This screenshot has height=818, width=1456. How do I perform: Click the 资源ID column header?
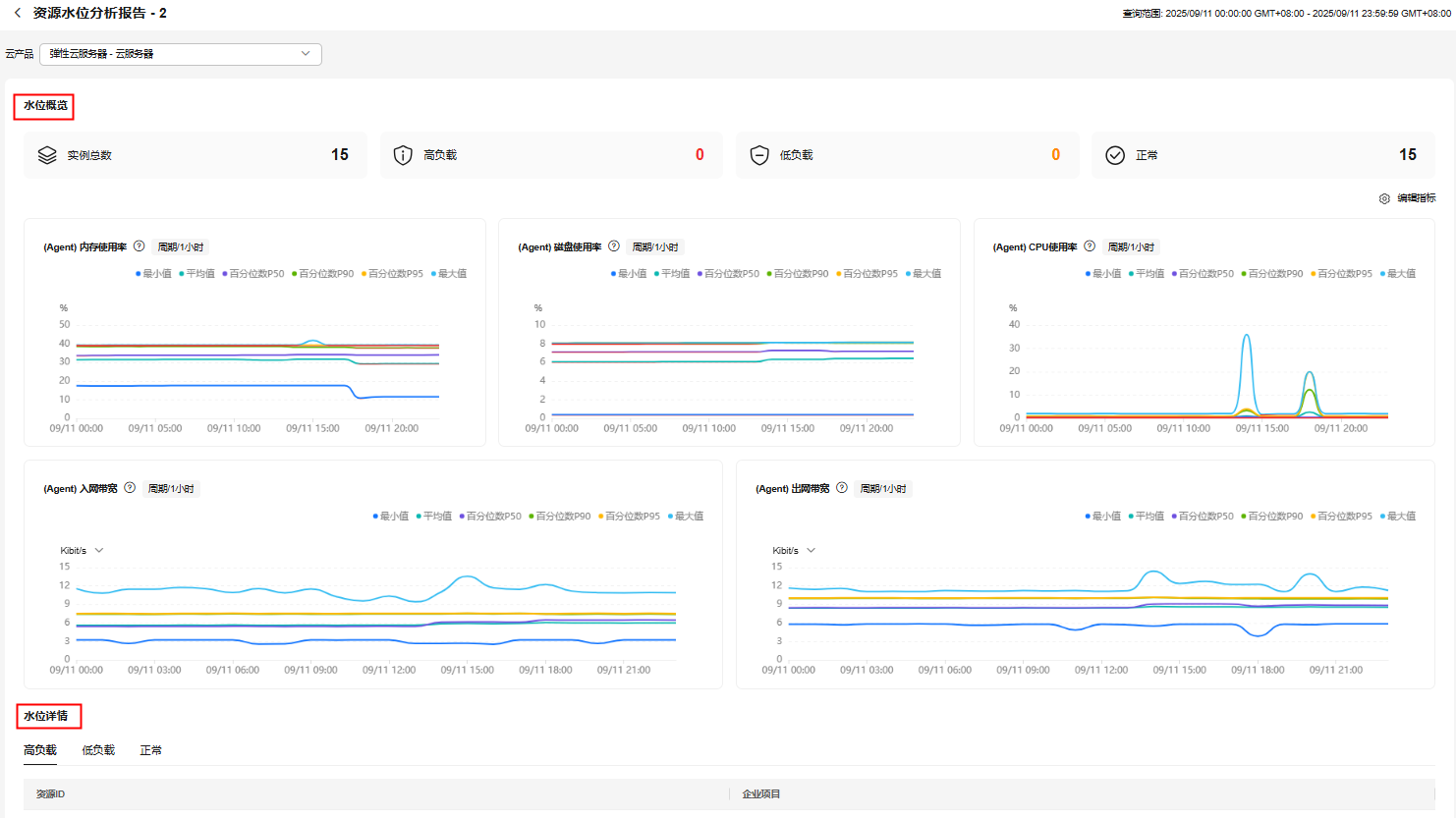tap(51, 794)
